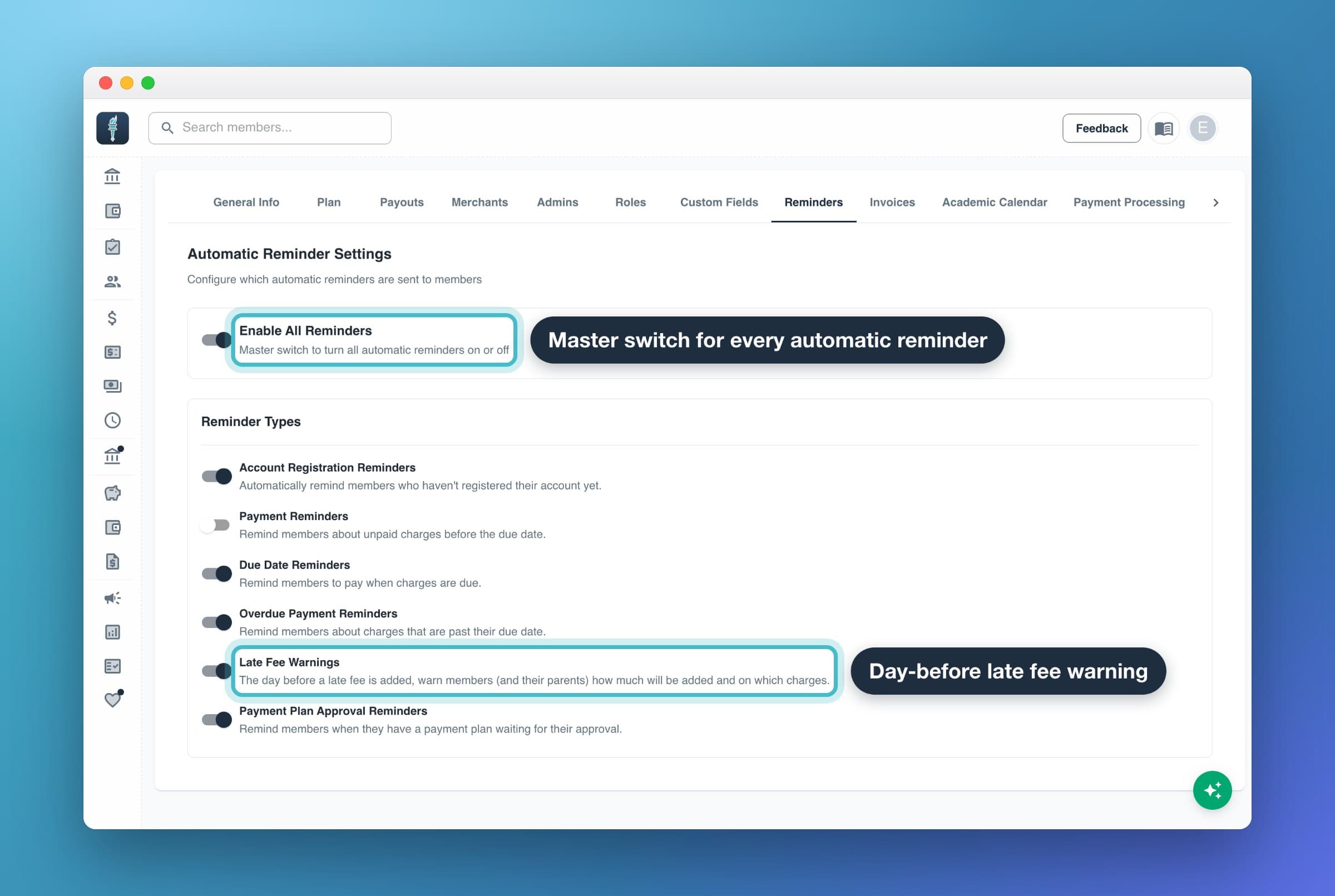Image resolution: width=1335 pixels, height=896 pixels.
Task: Open the bank icon without notification dot
Action: [112, 176]
